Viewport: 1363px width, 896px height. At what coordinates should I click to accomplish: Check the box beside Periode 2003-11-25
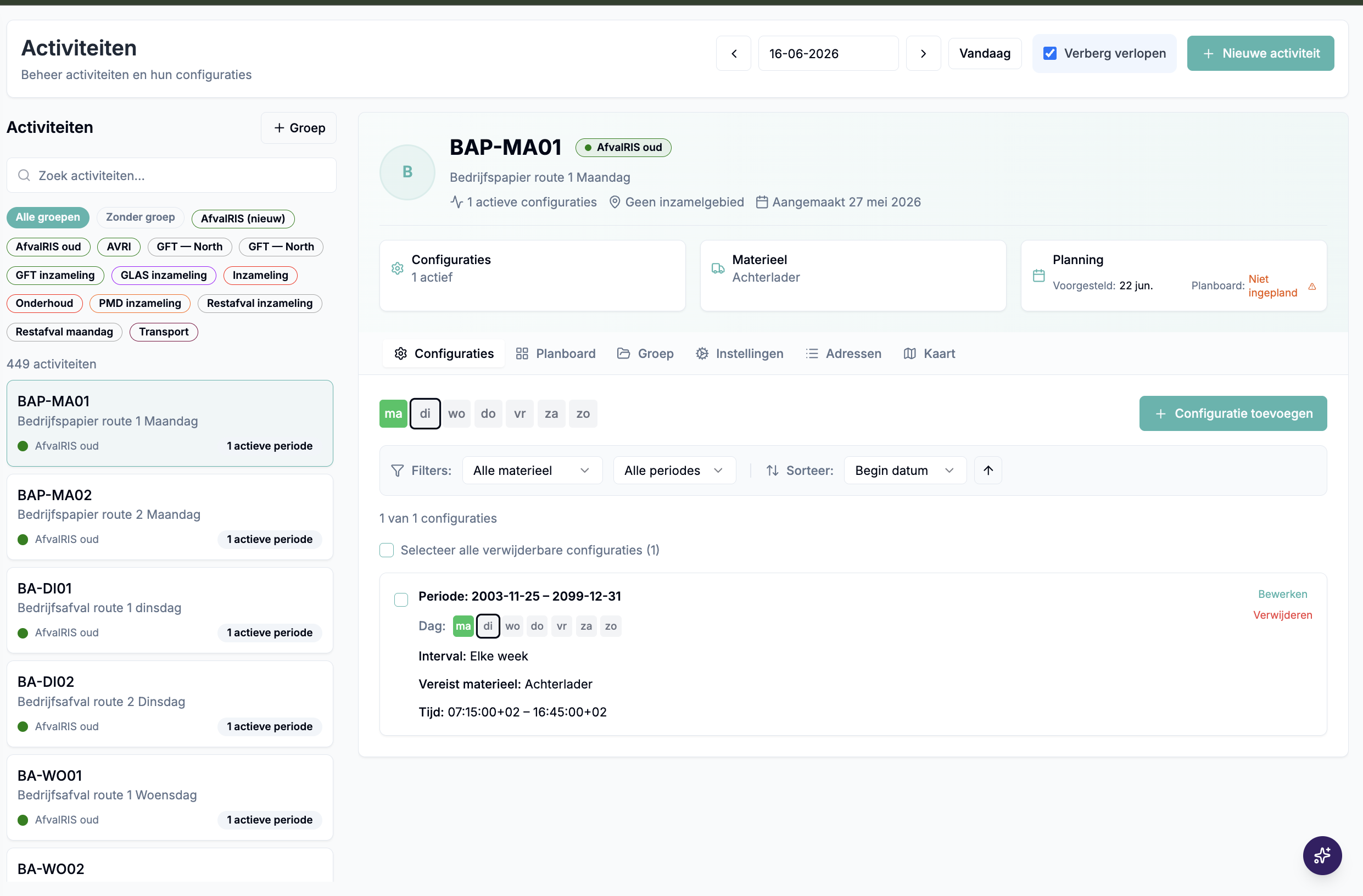tap(401, 600)
